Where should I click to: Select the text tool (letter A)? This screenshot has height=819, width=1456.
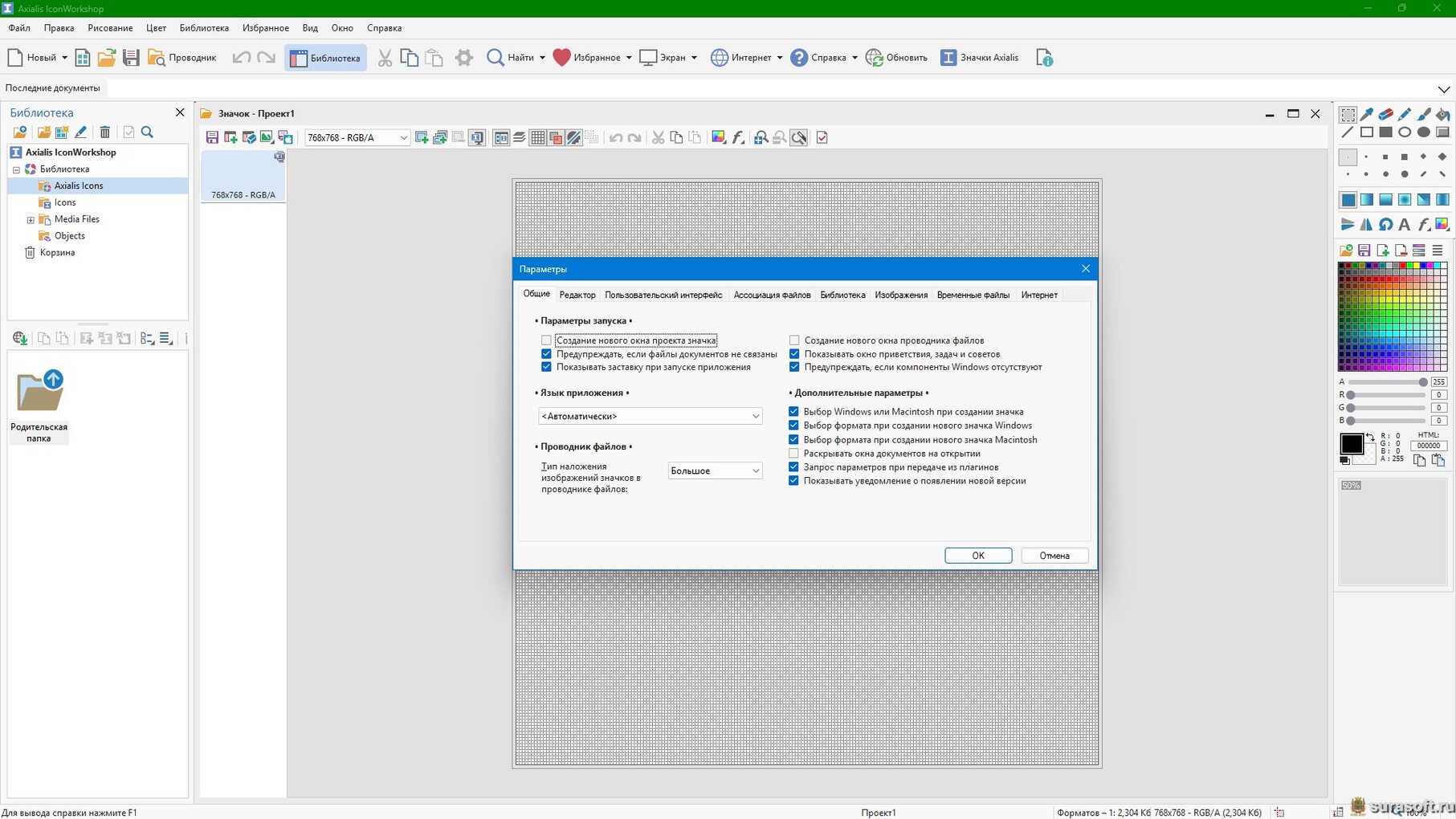[x=1404, y=225]
